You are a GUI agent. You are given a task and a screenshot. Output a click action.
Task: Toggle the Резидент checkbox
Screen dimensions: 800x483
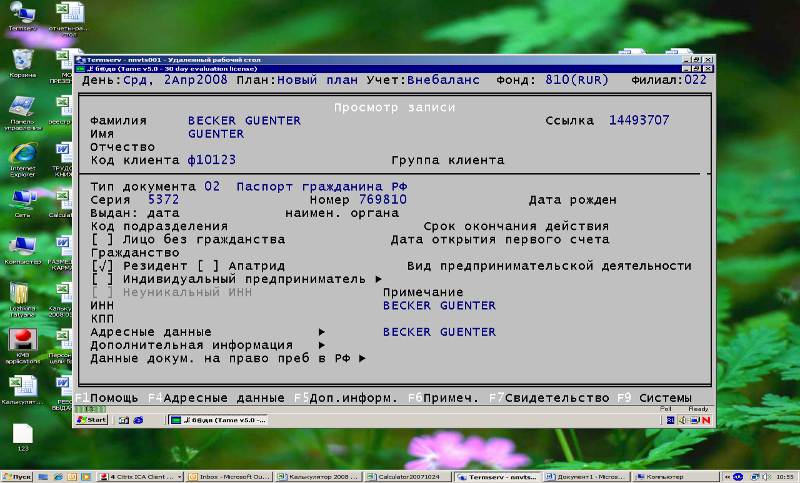pos(102,266)
